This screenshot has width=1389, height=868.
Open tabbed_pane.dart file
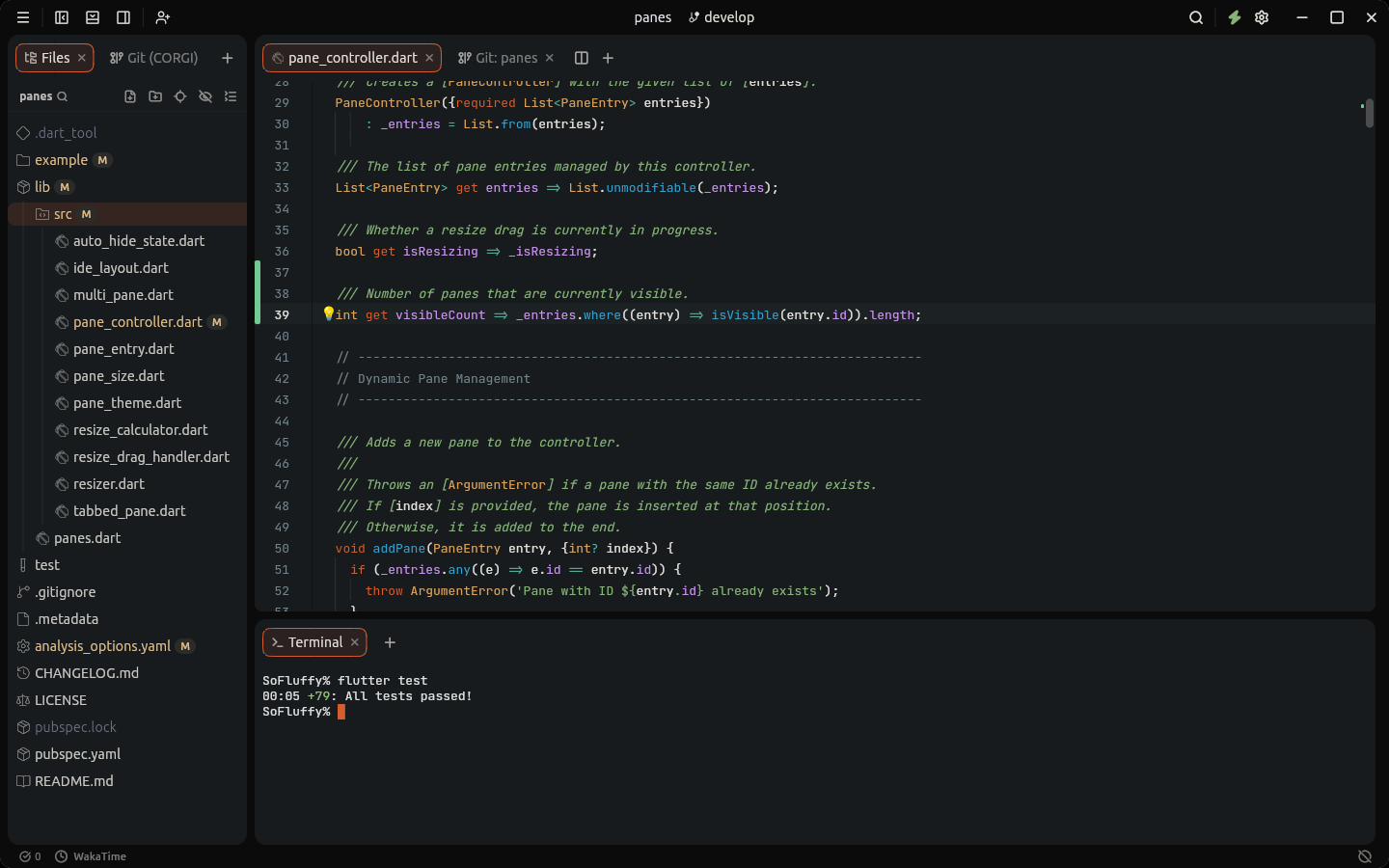click(x=127, y=511)
